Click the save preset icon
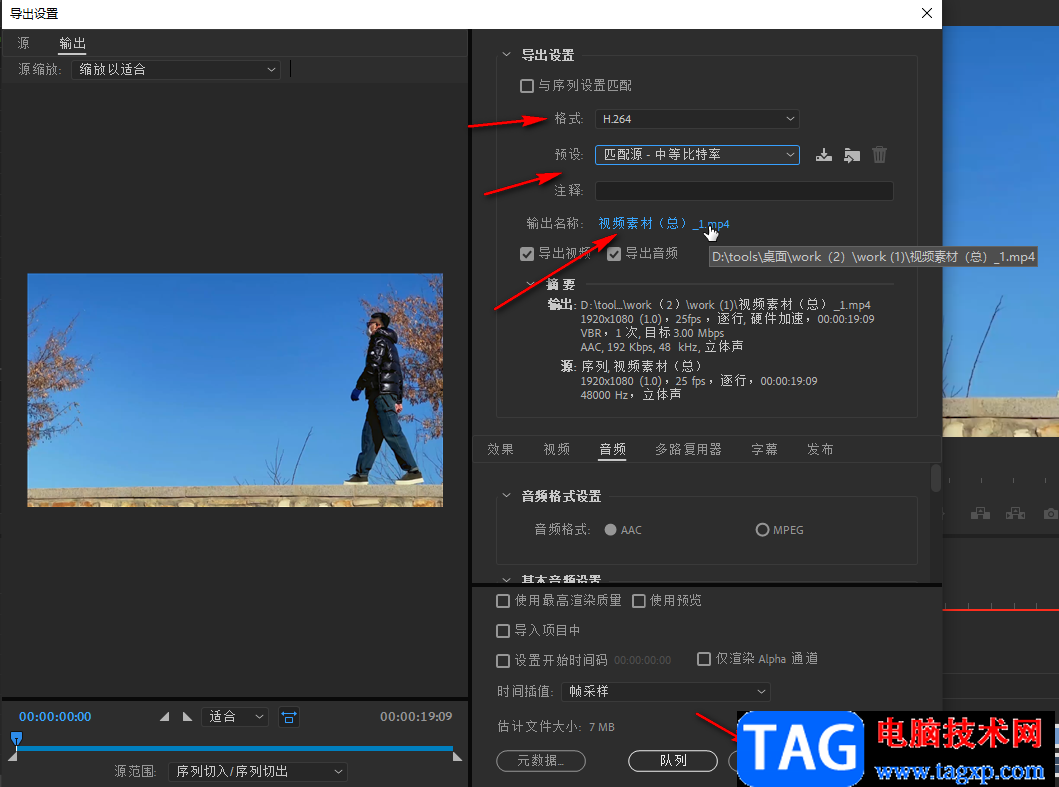The height and width of the screenshot is (787, 1059). 823,155
